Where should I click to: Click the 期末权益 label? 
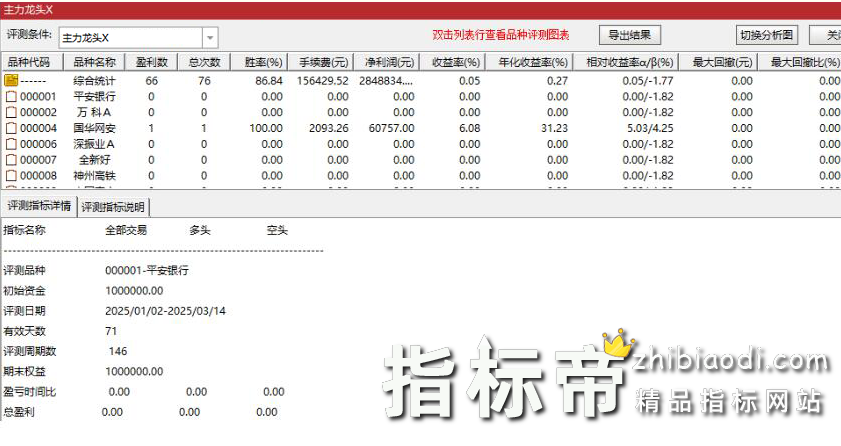[x=25, y=371]
